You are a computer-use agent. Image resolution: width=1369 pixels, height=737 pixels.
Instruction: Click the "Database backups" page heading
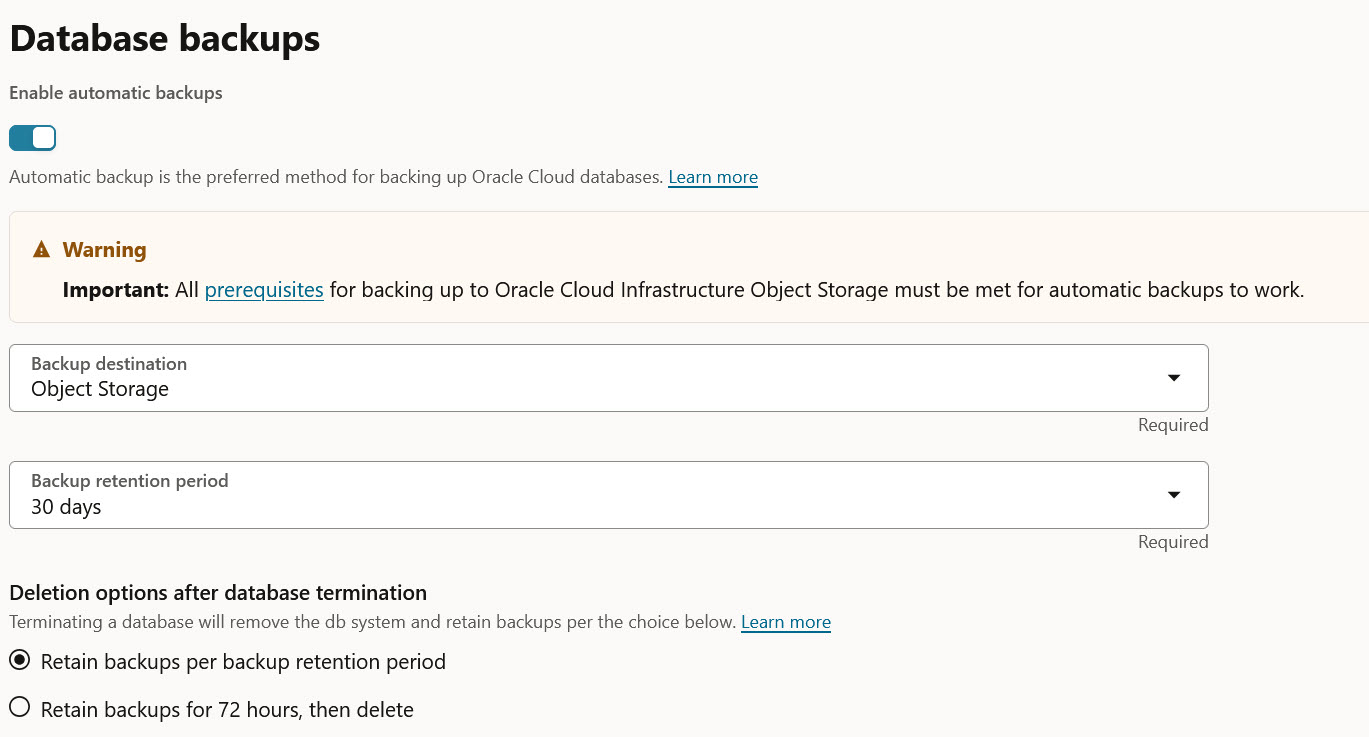pyautogui.click(x=164, y=38)
